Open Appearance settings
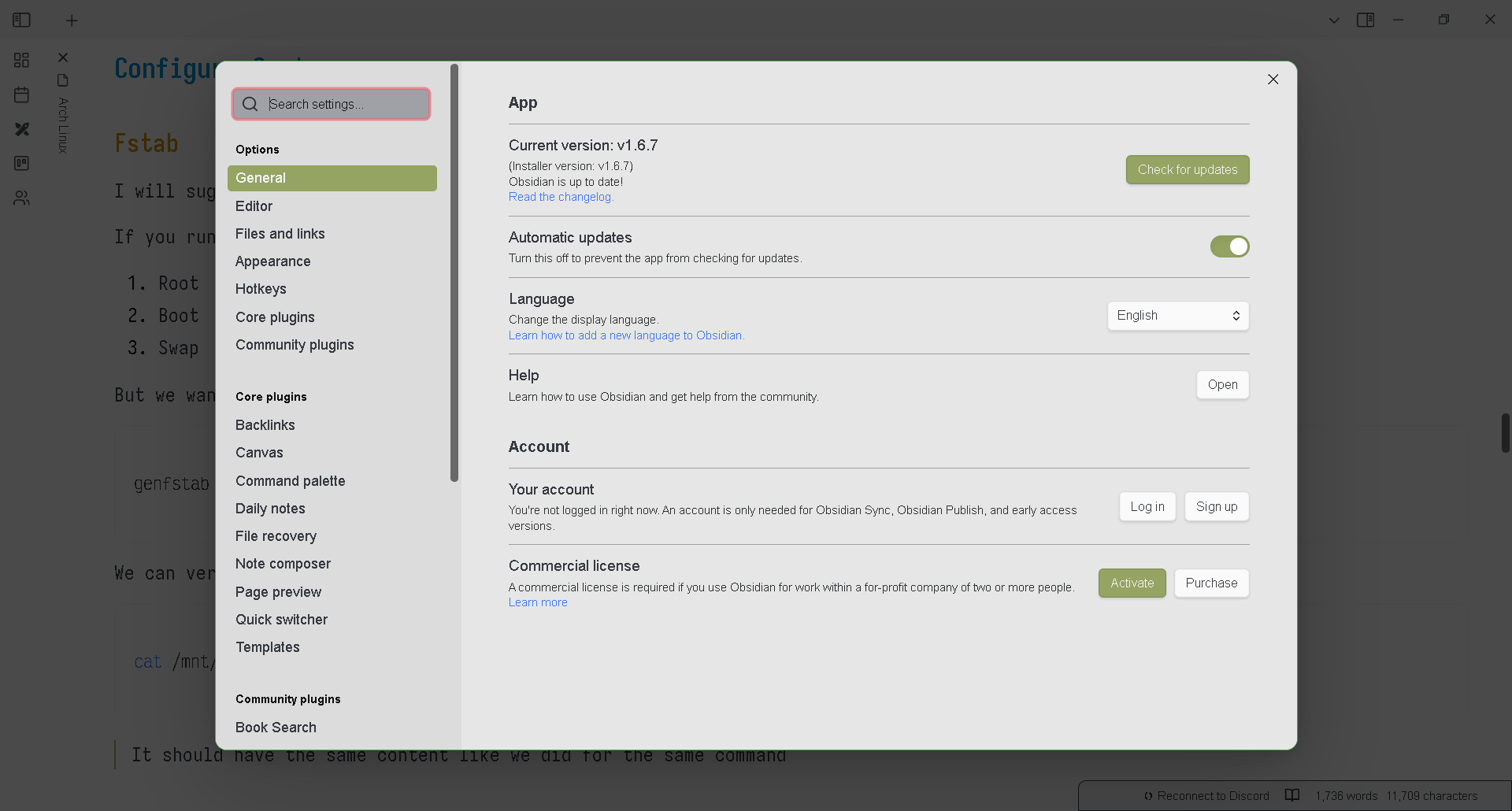The image size is (1512, 811). (x=332, y=261)
